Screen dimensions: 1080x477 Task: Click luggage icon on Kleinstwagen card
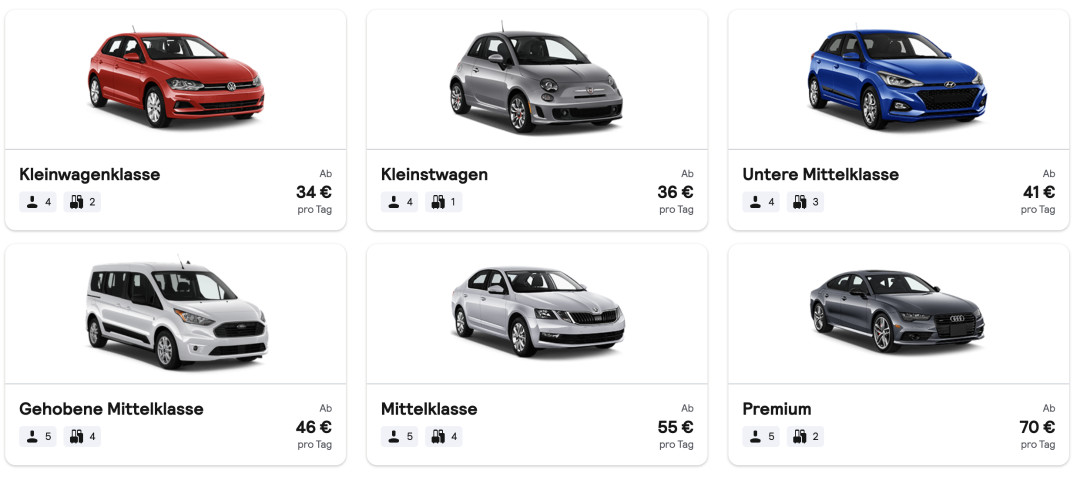438,202
